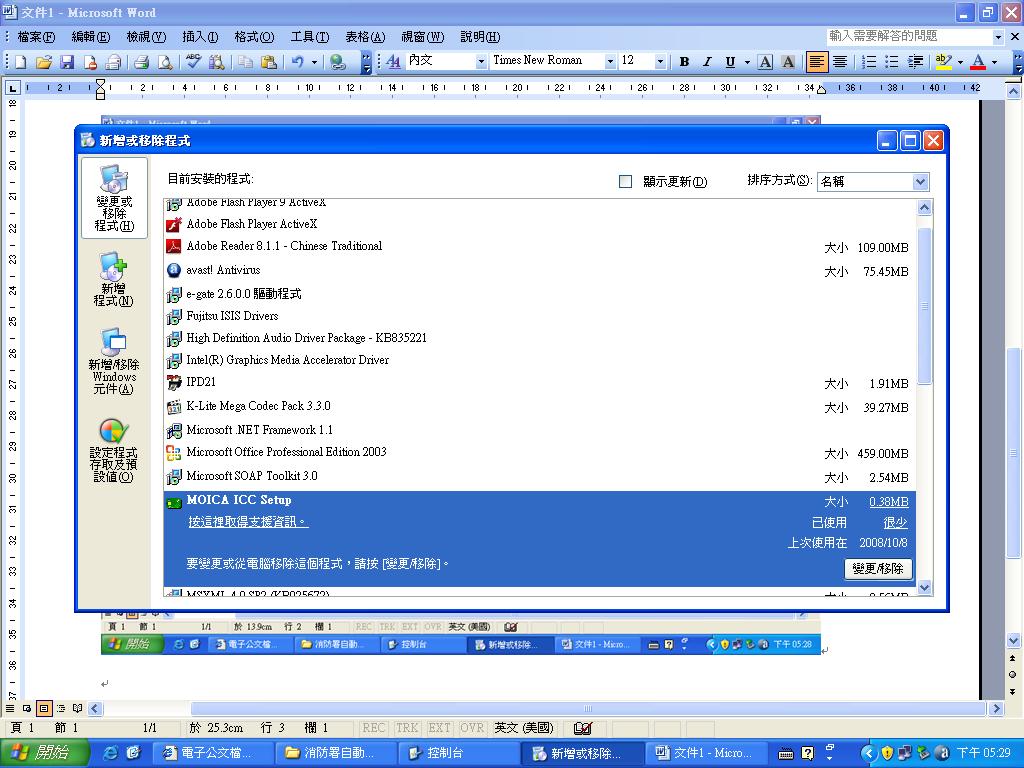Viewport: 1024px width, 768px height.
Task: Toggle Bold formatting
Action: 684,62
